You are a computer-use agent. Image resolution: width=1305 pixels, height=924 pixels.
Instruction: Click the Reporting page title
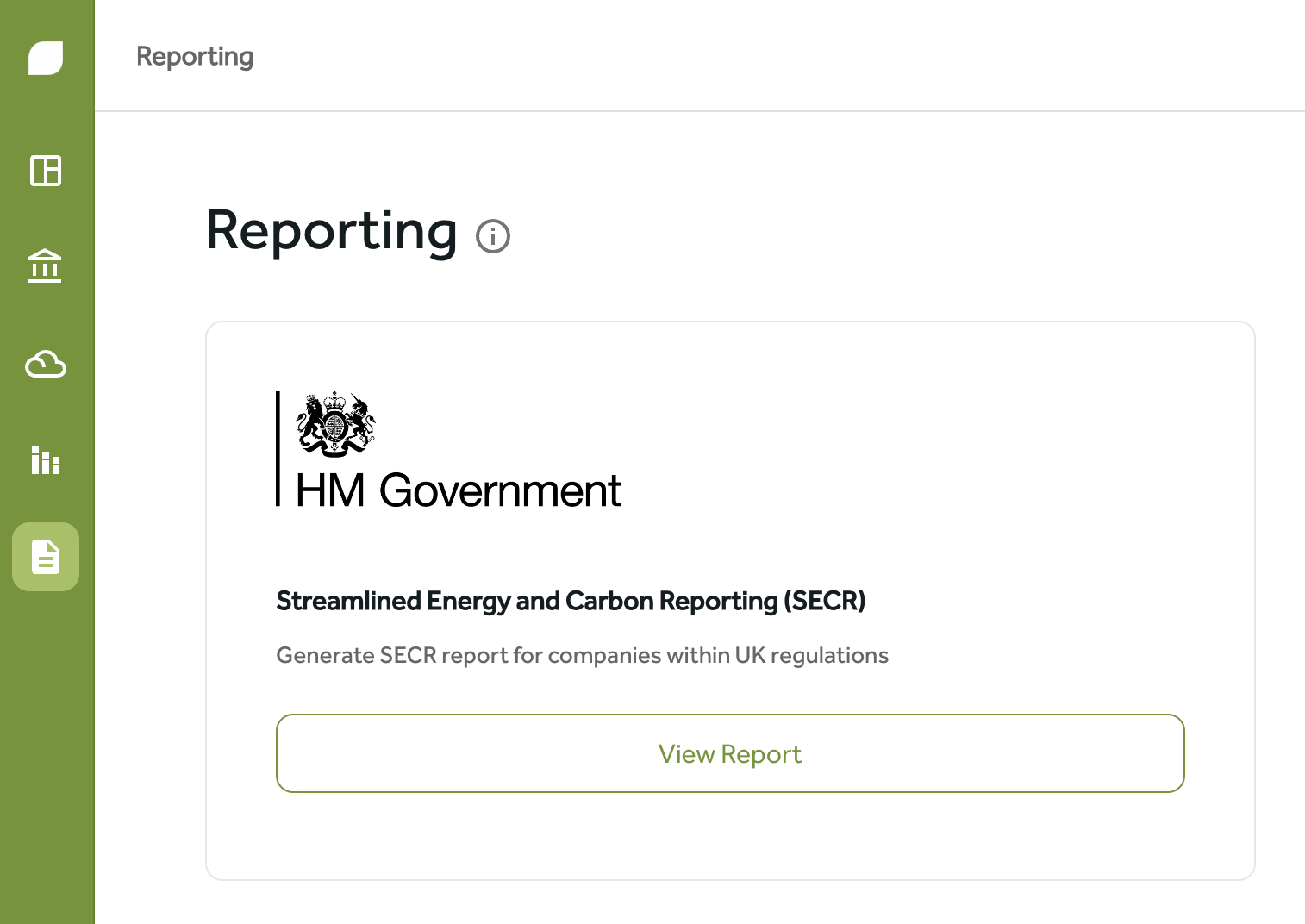click(x=332, y=231)
